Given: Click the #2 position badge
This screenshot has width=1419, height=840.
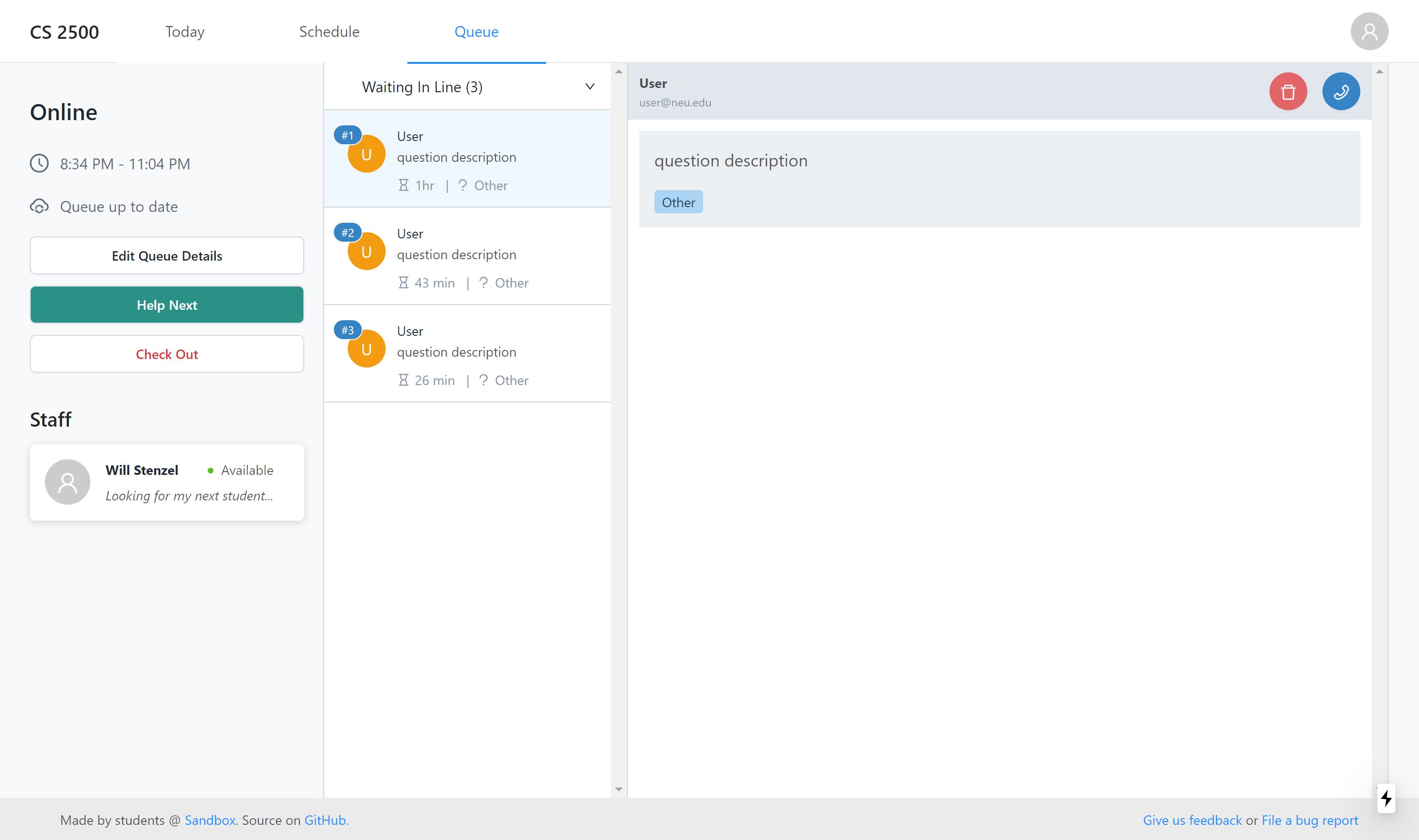Looking at the screenshot, I should [347, 233].
